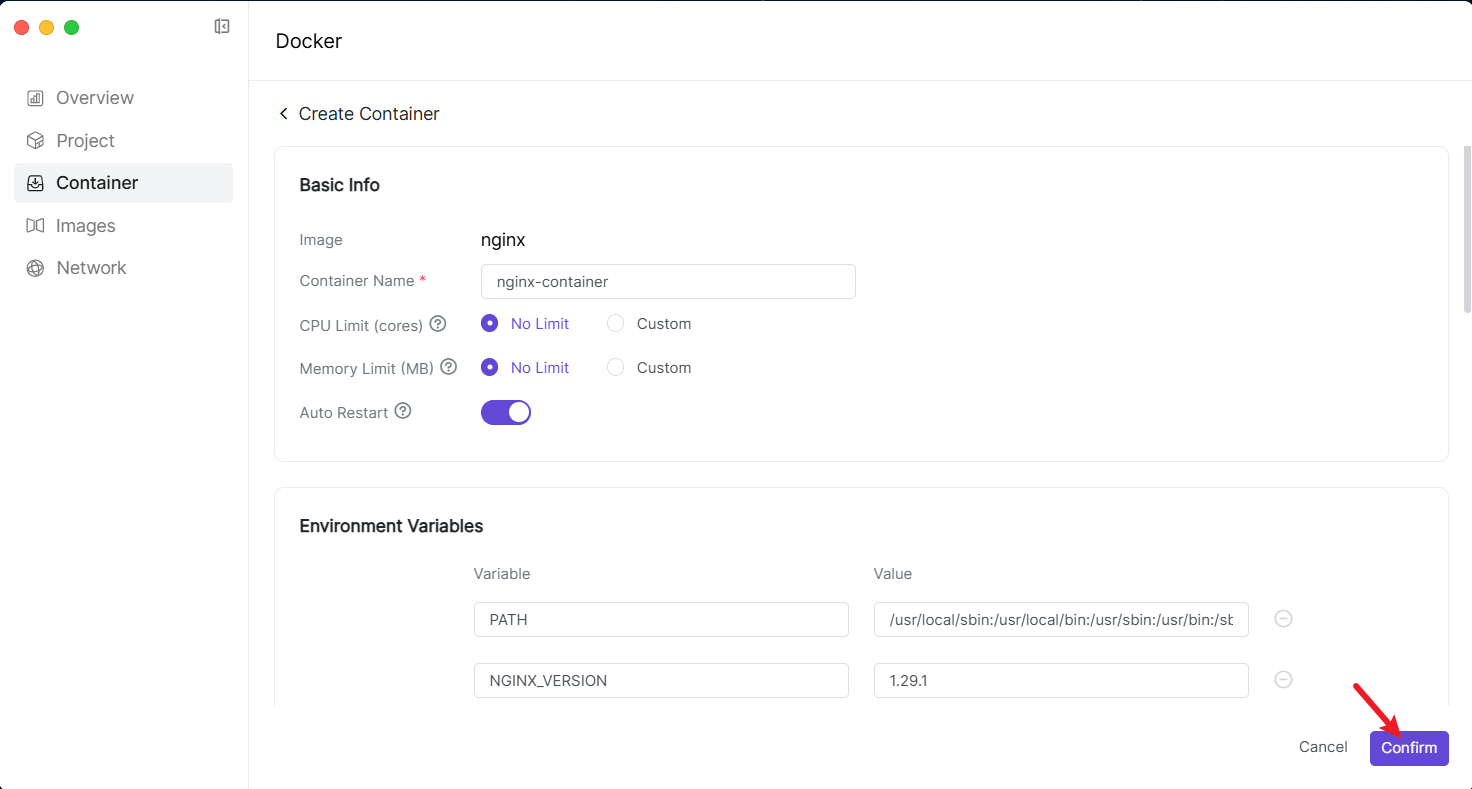Remove the NGINX_VERSION variable row
This screenshot has width=1472, height=789.
1283,680
